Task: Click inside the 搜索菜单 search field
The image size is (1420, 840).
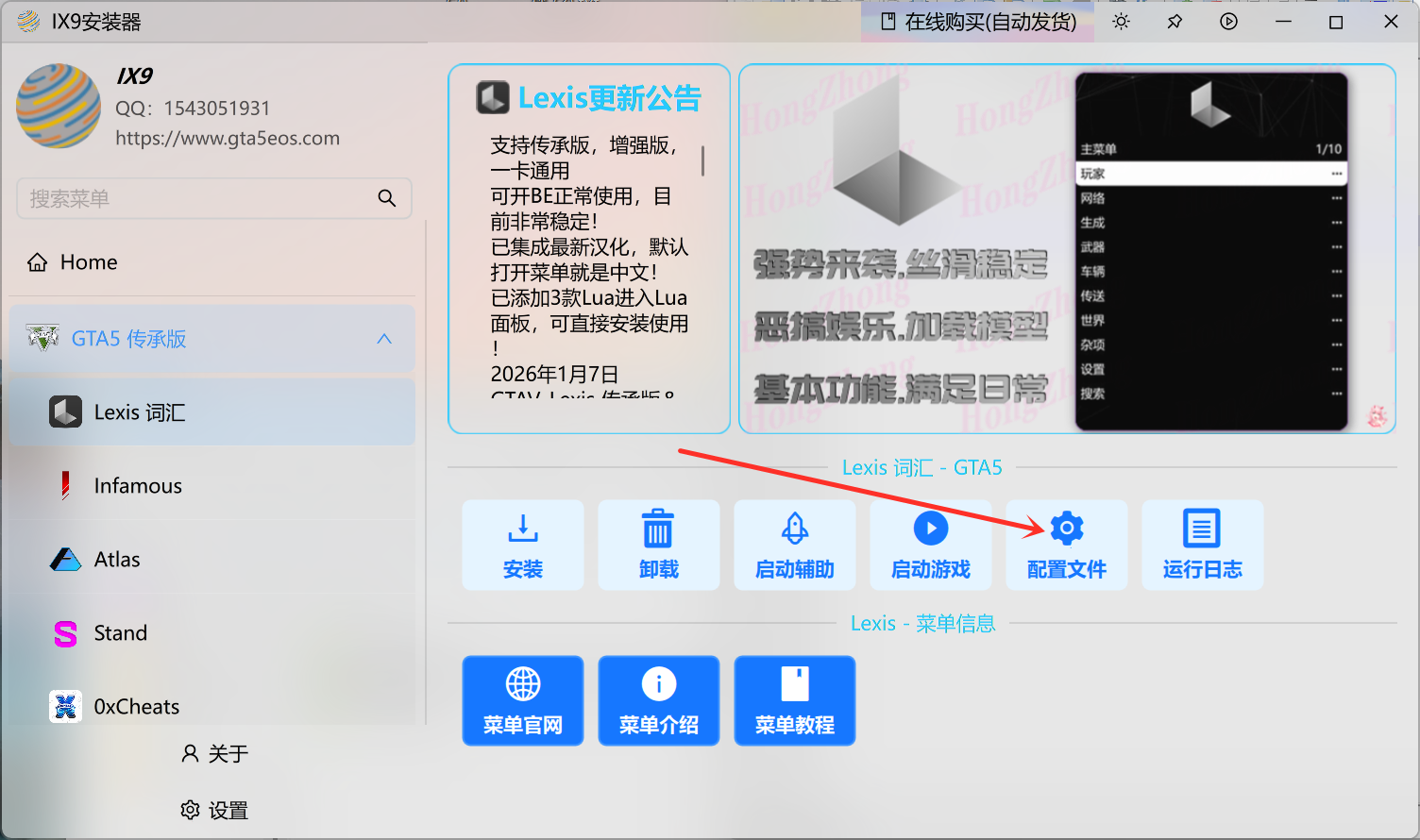Action: coord(189,198)
